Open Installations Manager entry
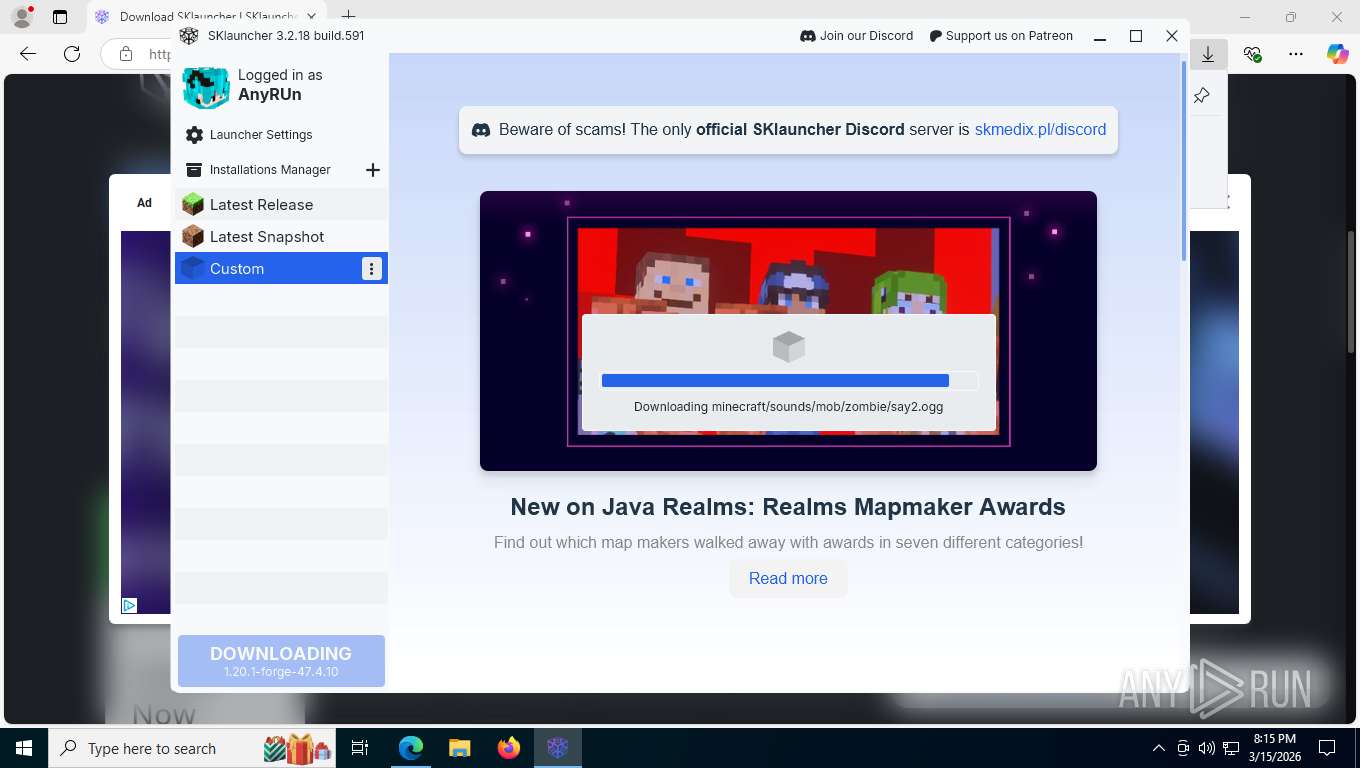The height and width of the screenshot is (768, 1360). pos(270,170)
